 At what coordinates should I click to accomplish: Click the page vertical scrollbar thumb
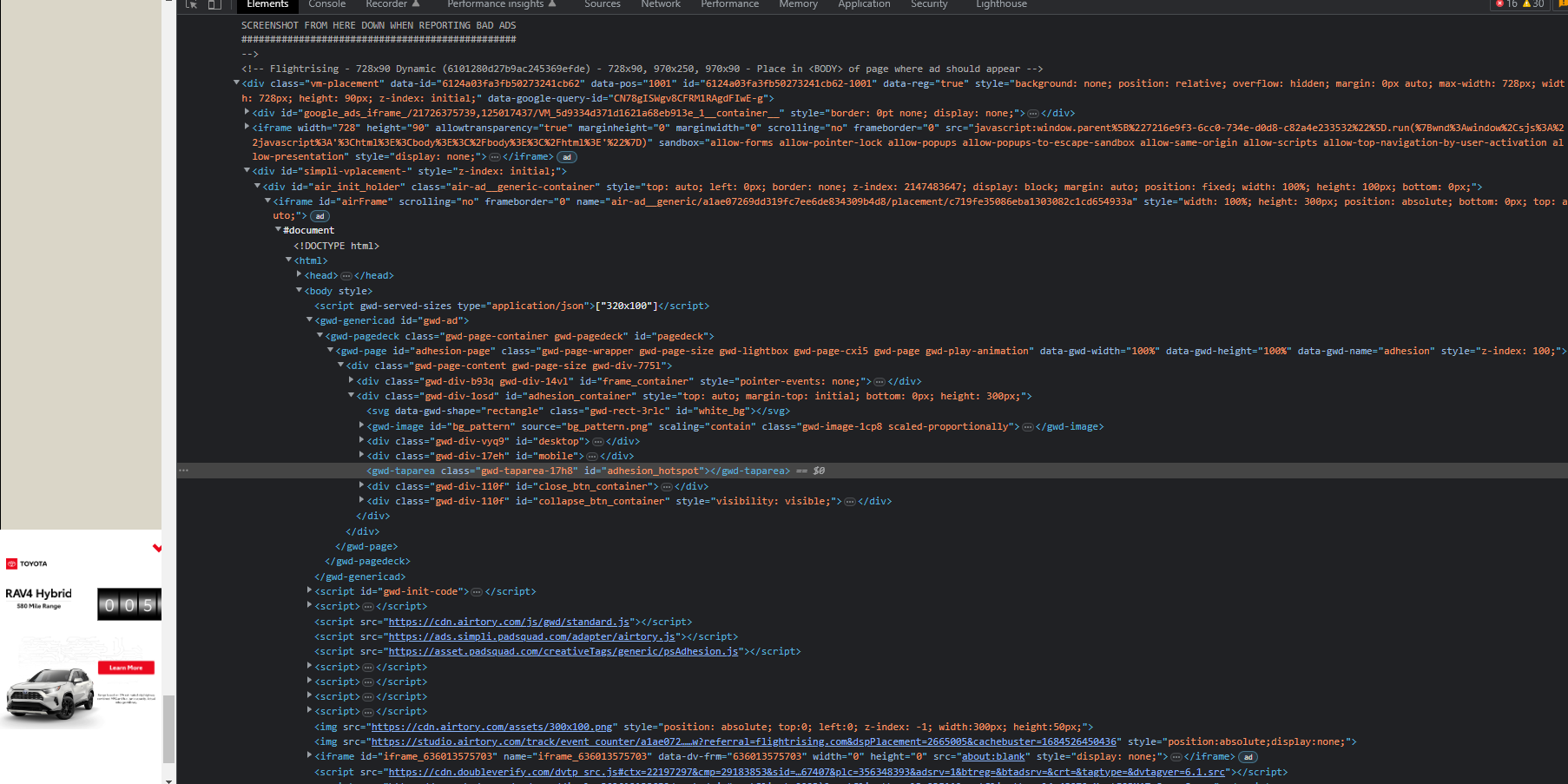[168, 729]
